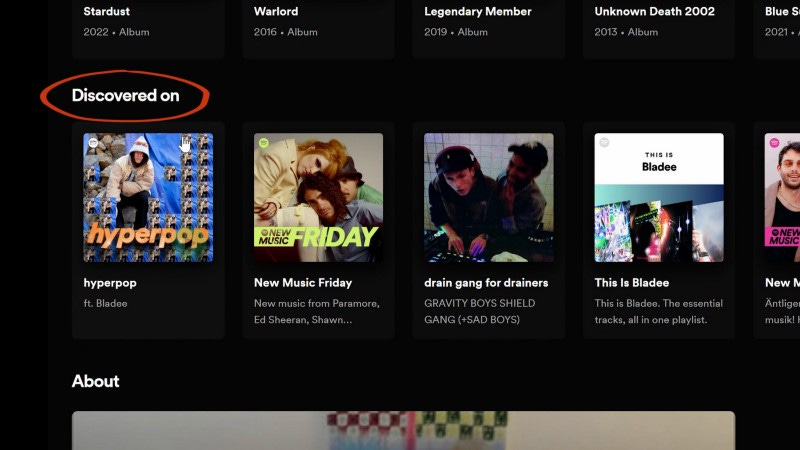This screenshot has height=450, width=800.
Task: Open the New Music Friday cover image
Action: point(318,197)
